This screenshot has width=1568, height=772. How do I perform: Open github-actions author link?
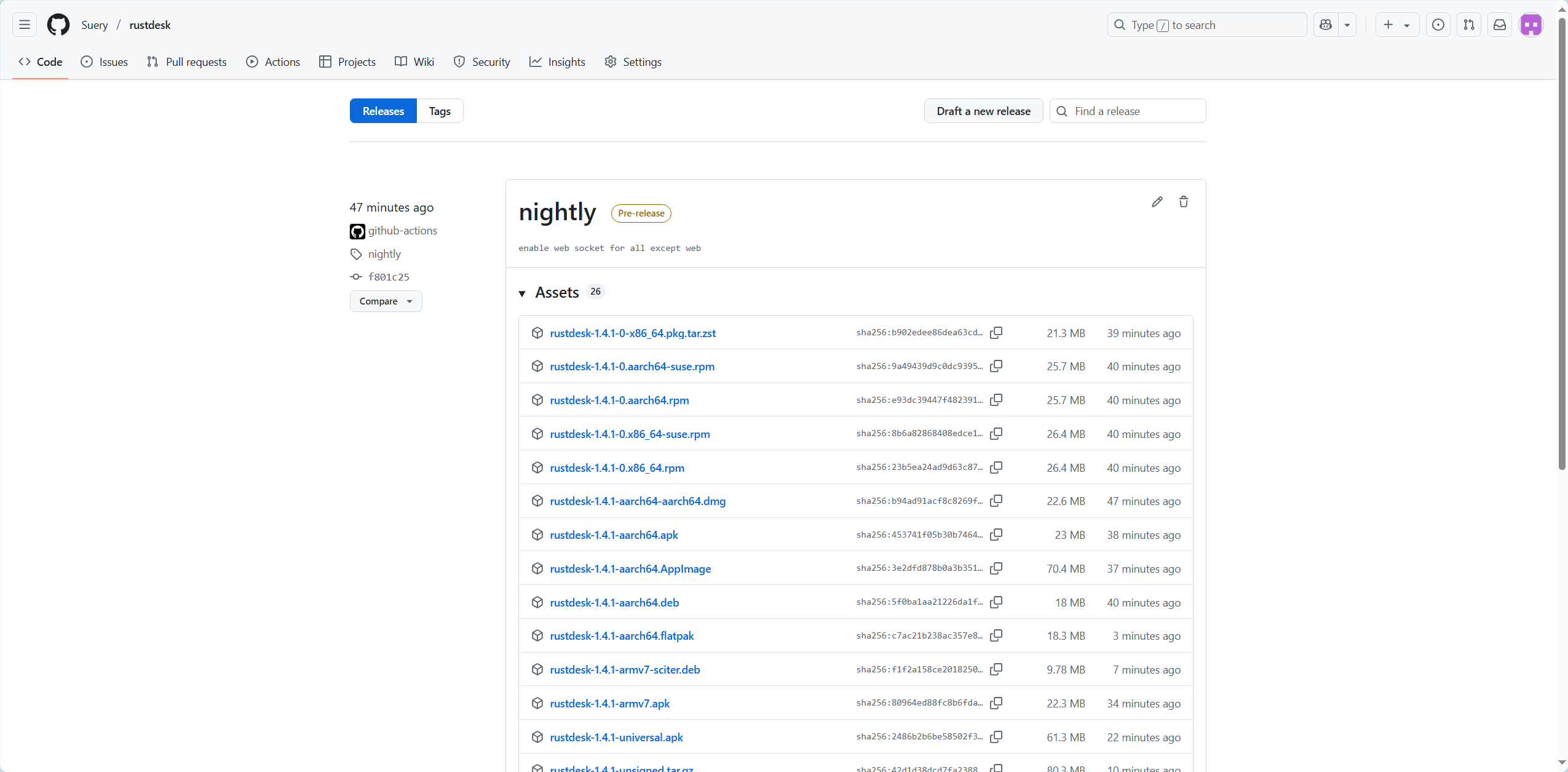click(x=402, y=231)
